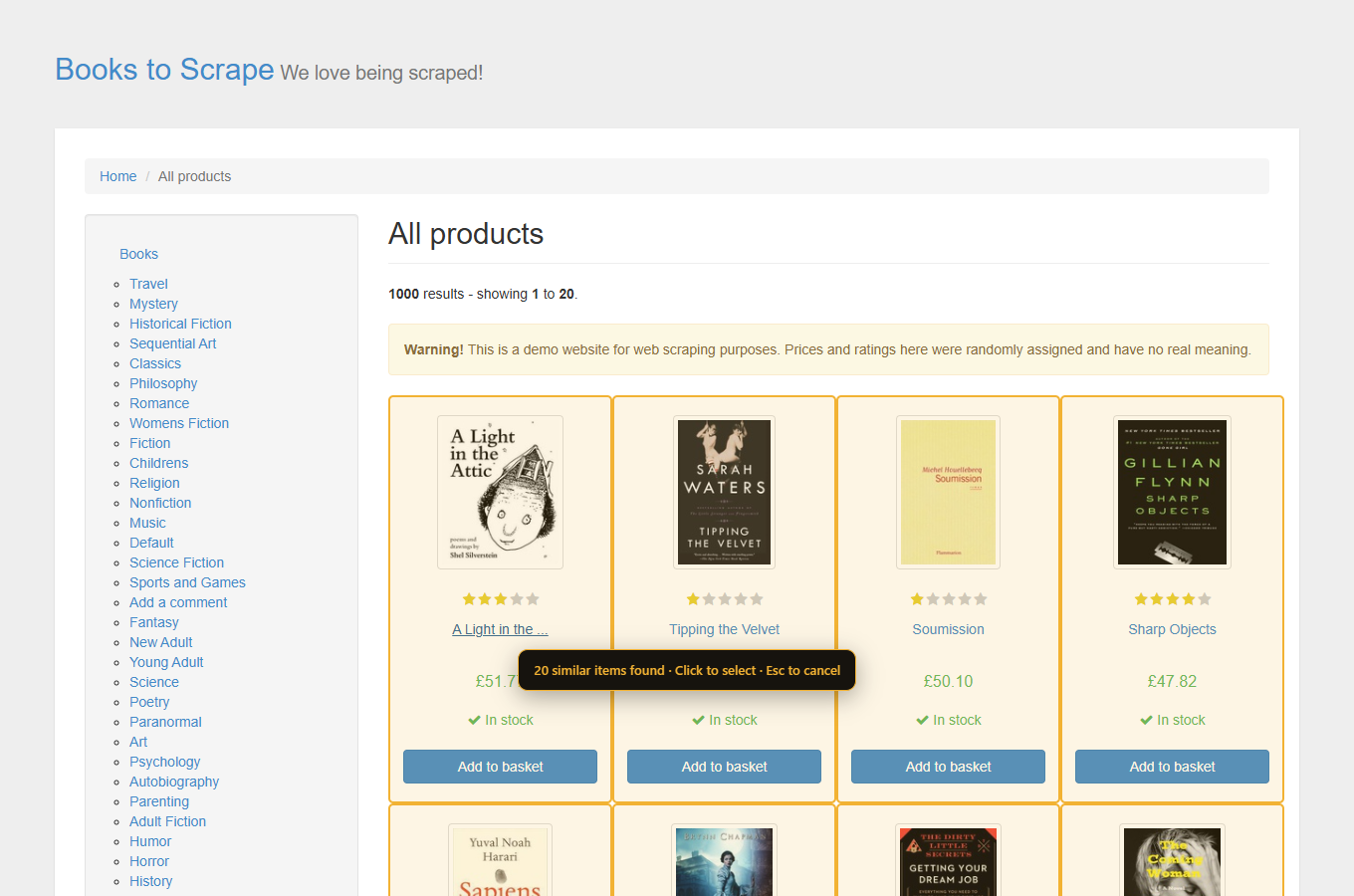
Task: Click the star rating for Sharp Objects
Action: pos(1173,599)
